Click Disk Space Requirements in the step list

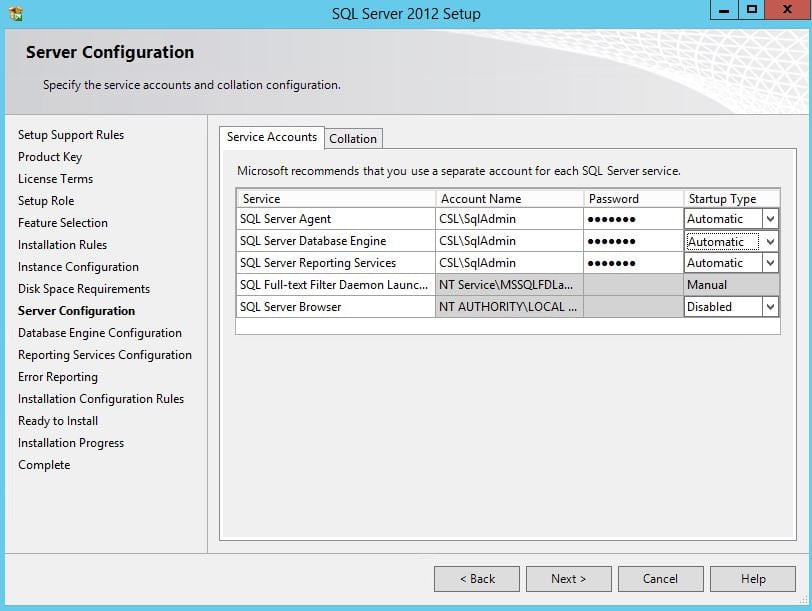coord(84,289)
